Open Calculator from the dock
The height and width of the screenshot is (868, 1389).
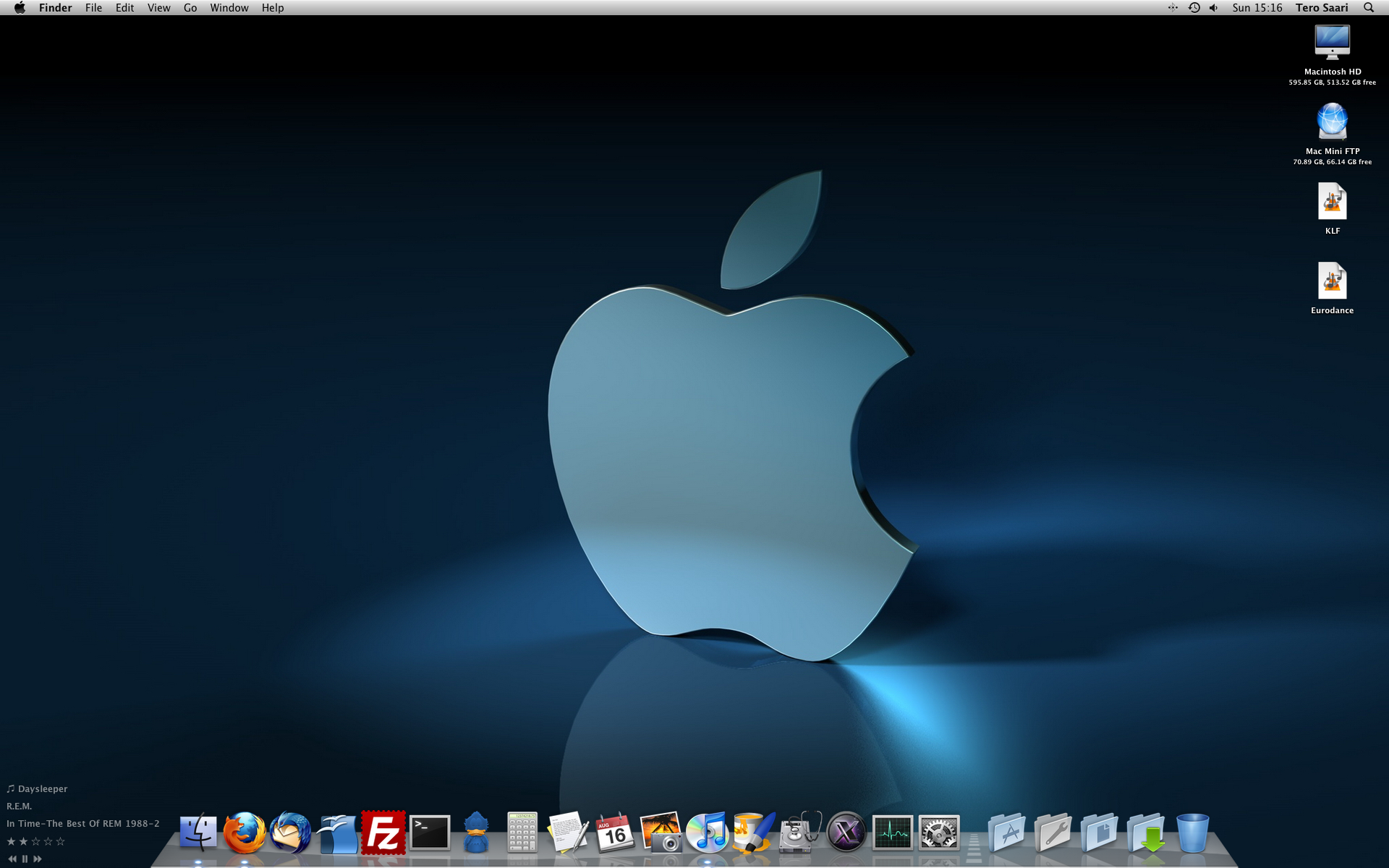click(522, 832)
